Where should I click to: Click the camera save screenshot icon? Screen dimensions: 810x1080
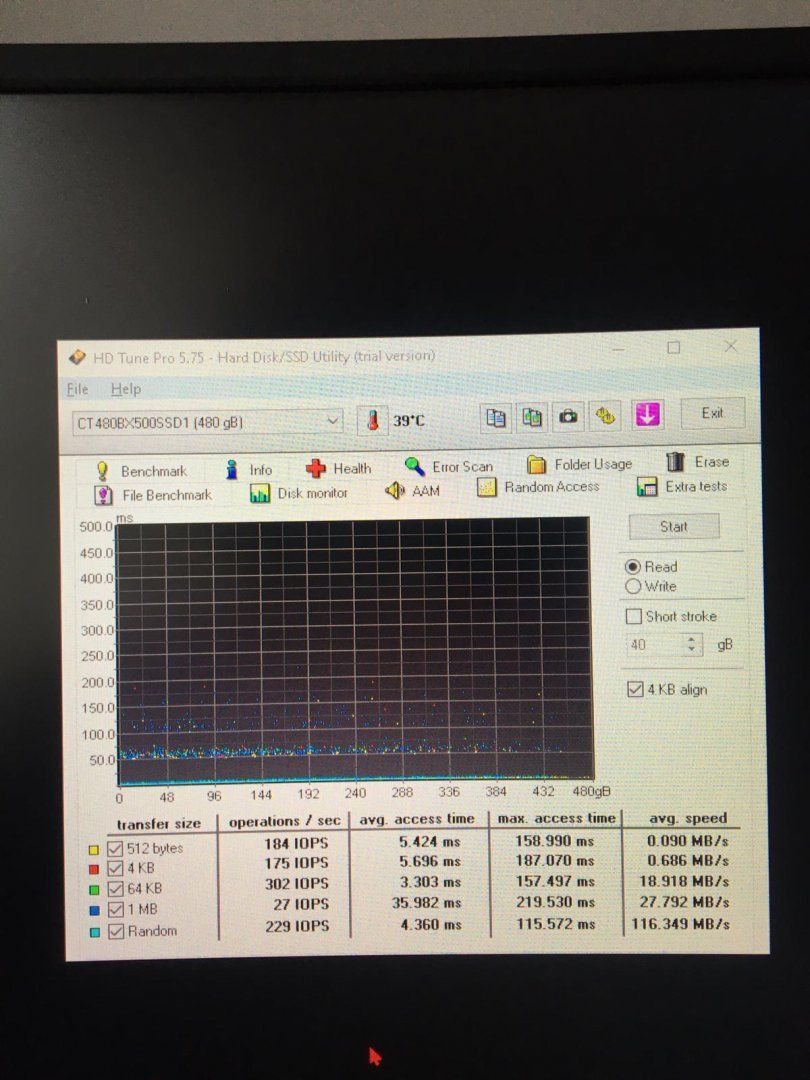[568, 416]
